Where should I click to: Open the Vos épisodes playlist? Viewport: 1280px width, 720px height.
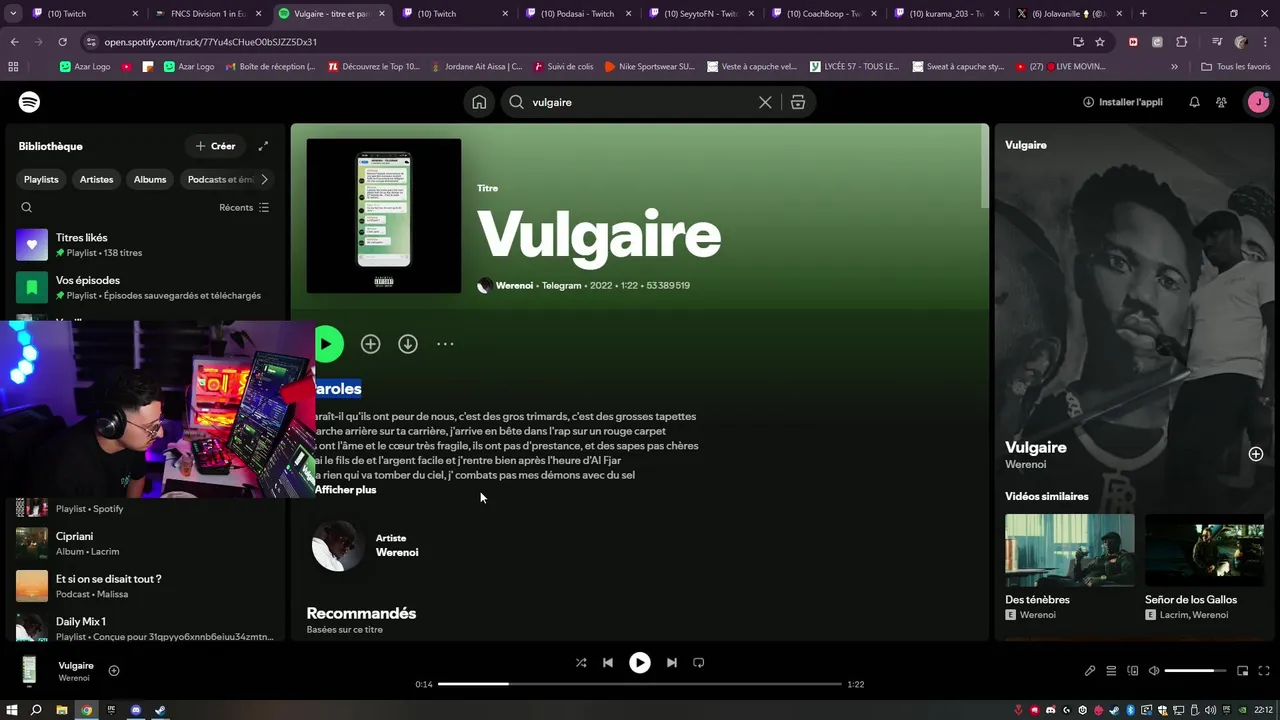point(145,288)
